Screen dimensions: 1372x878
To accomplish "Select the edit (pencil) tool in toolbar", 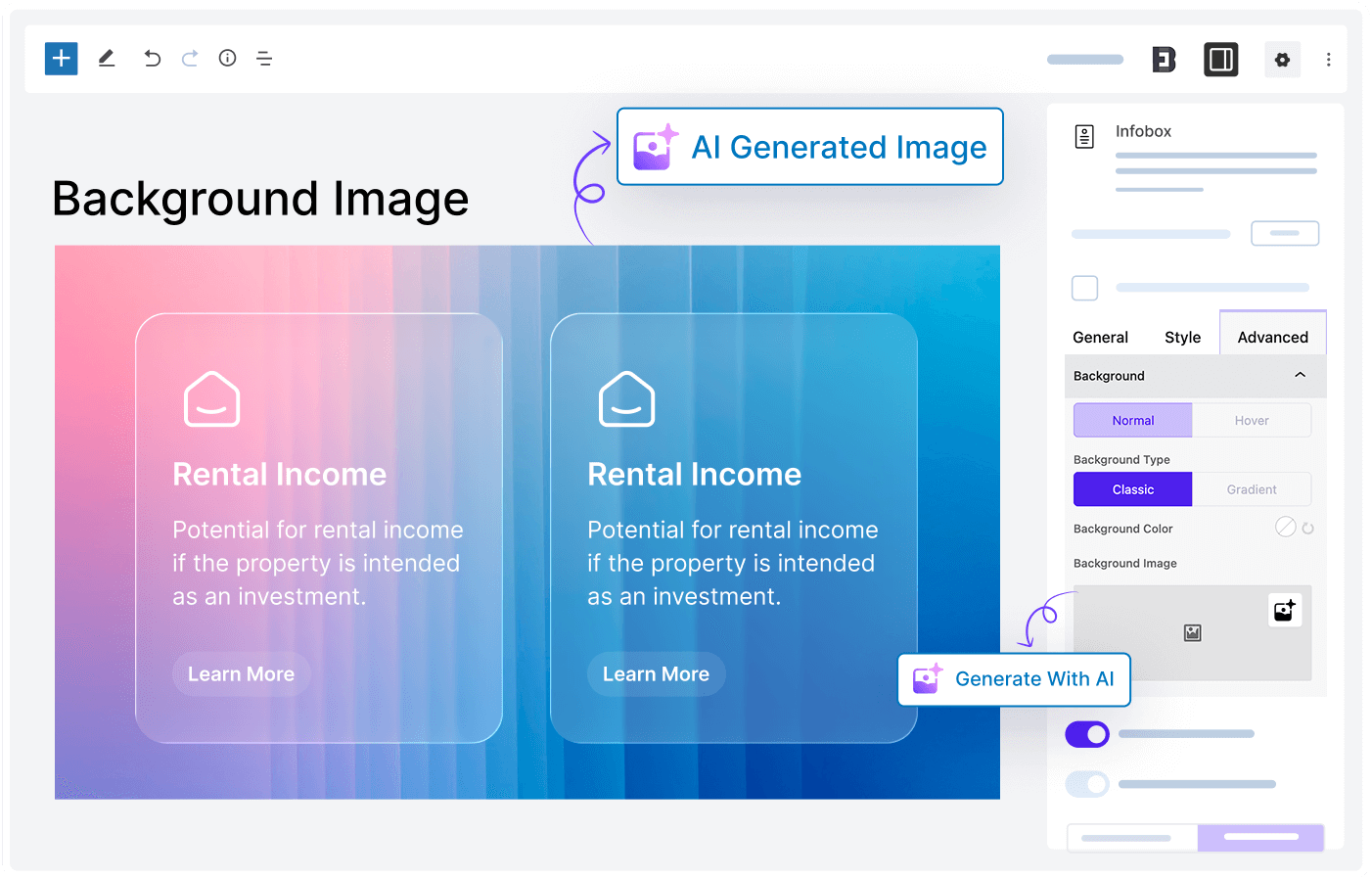I will click(106, 59).
